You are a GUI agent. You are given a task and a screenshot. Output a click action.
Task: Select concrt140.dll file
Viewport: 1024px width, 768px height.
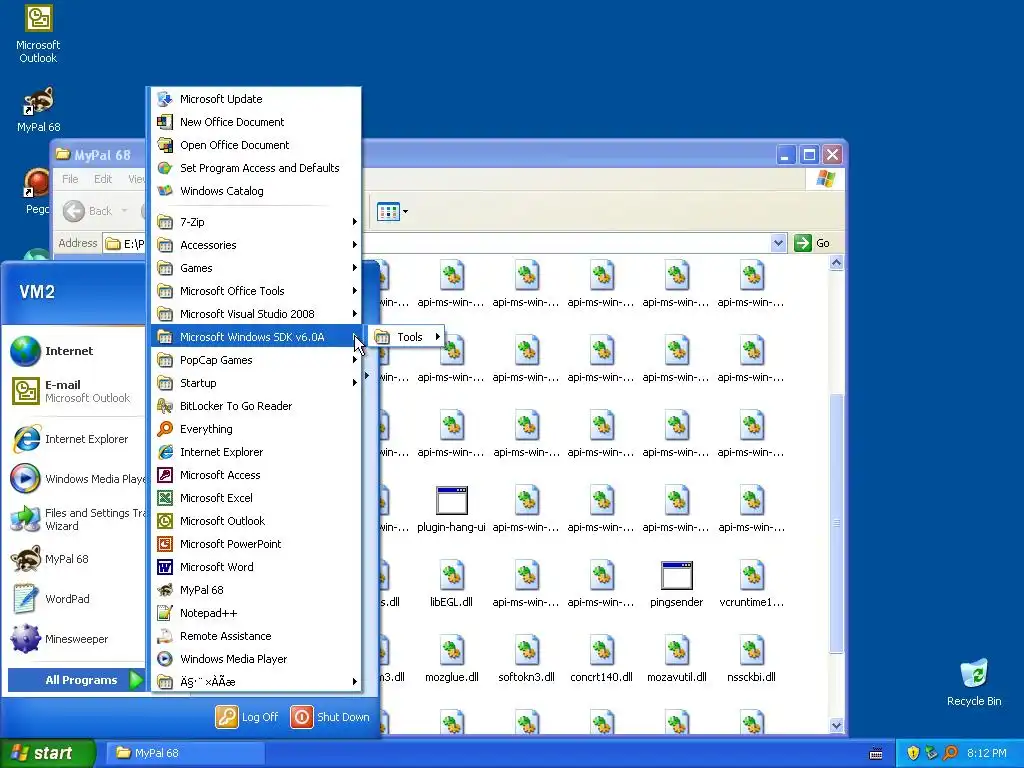(601, 660)
